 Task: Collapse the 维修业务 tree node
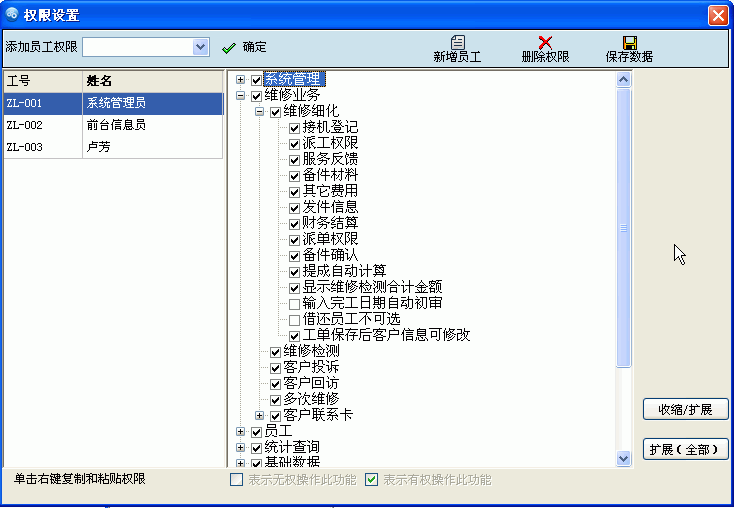coord(241,96)
